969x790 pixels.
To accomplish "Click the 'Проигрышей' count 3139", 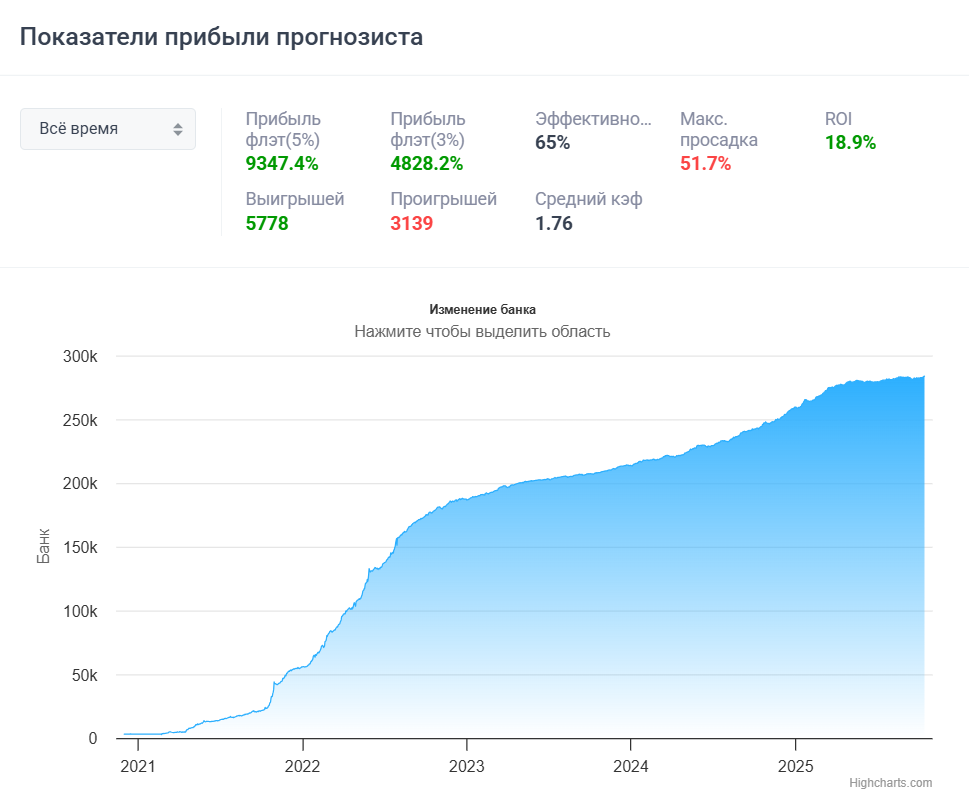I will (x=411, y=223).
